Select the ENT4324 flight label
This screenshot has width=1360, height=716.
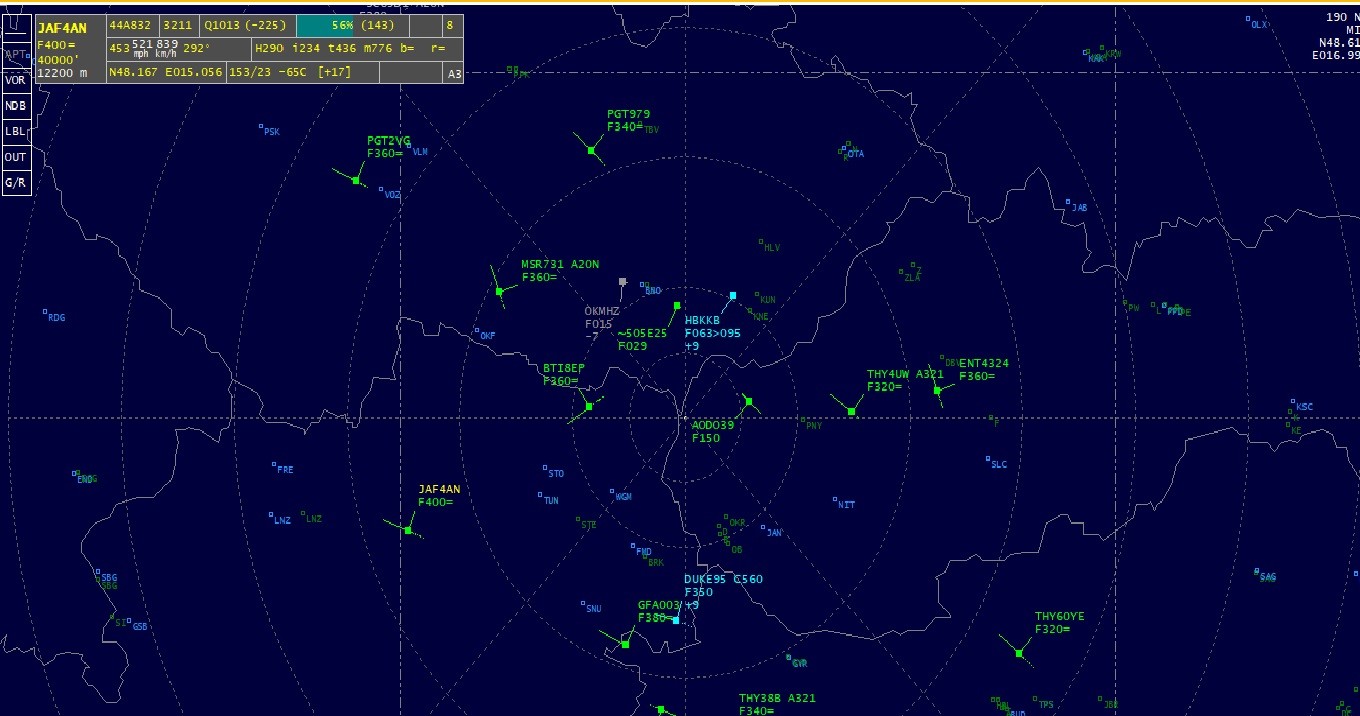click(x=983, y=363)
